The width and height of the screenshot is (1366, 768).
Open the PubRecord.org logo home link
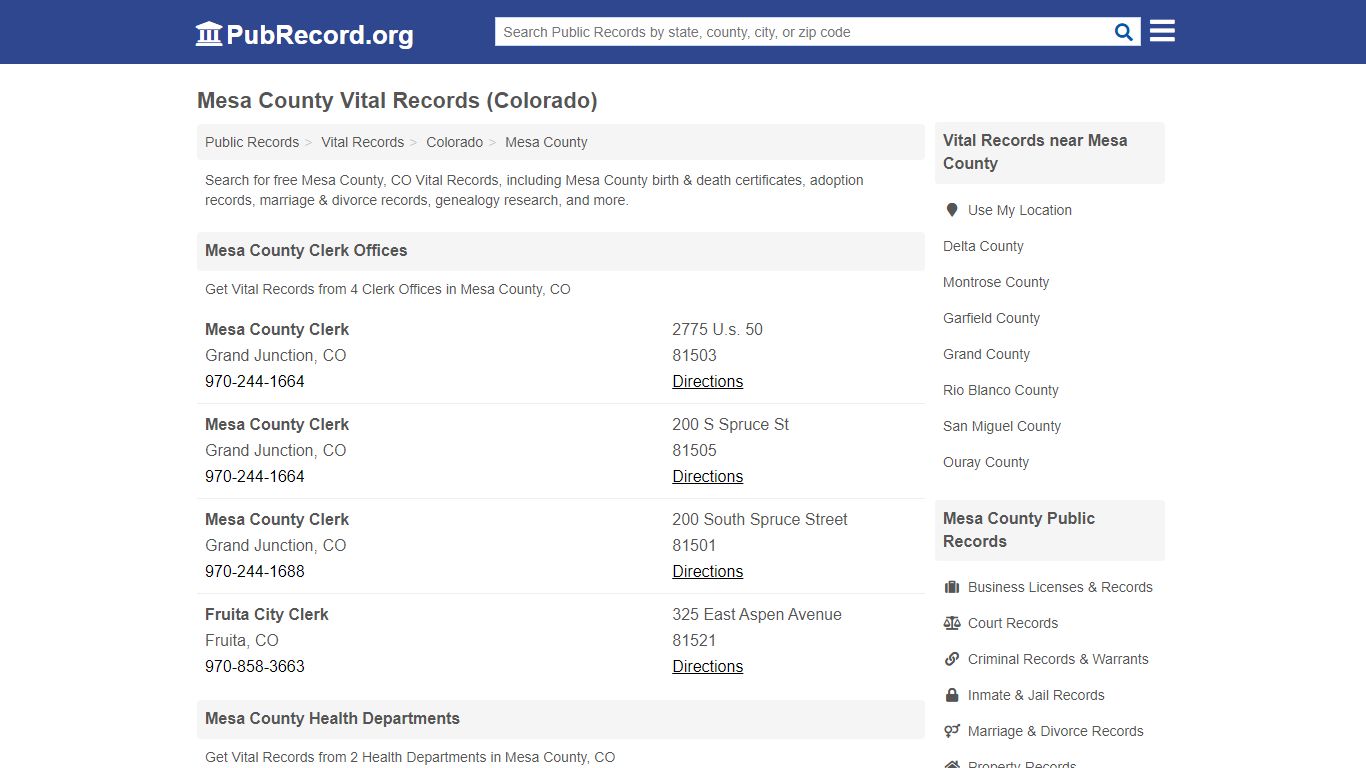coord(304,34)
